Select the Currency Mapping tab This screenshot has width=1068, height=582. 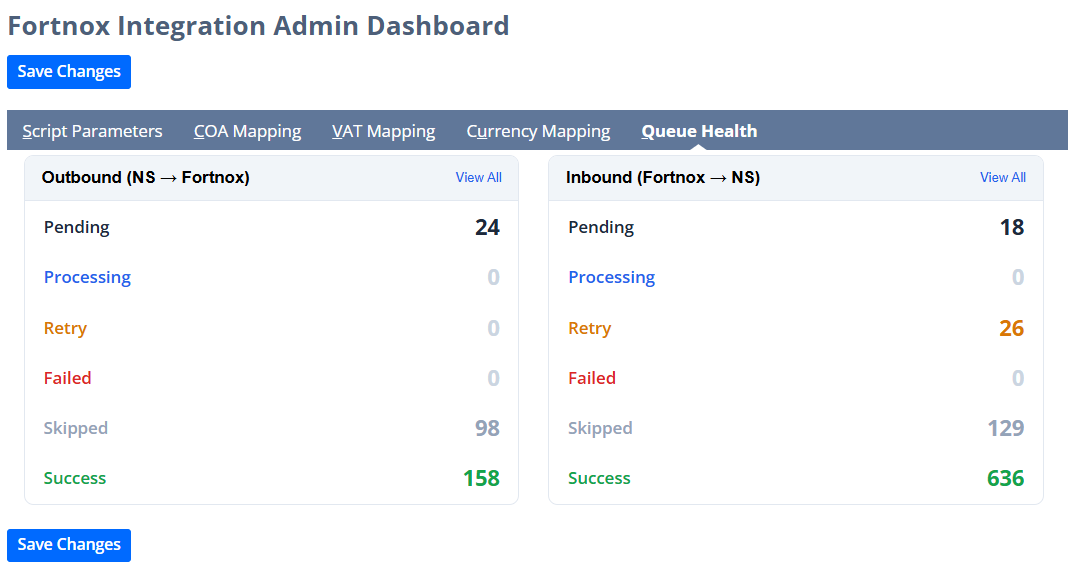(538, 131)
